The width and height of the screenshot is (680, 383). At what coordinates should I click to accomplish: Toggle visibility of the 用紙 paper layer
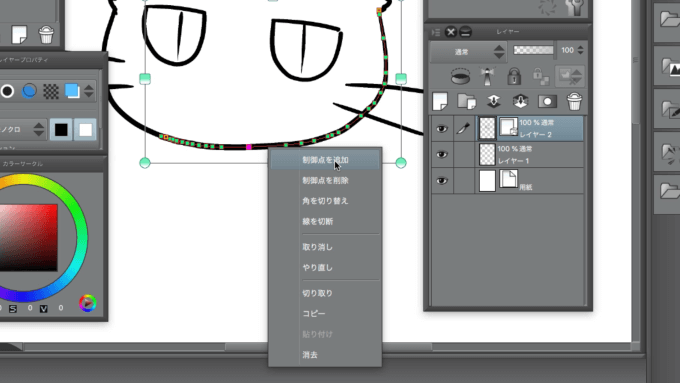click(442, 181)
